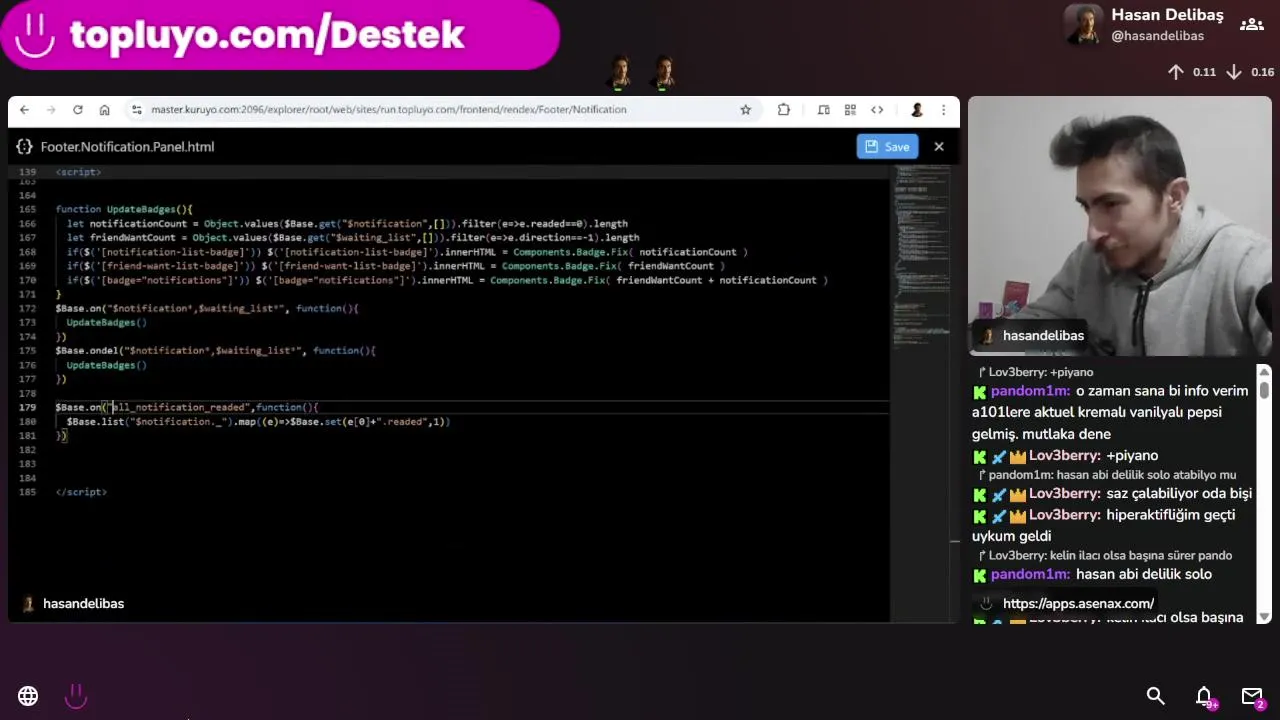Viewport: 1280px width, 720px height.
Task: Reload the page with the refresh icon
Action: point(77,110)
